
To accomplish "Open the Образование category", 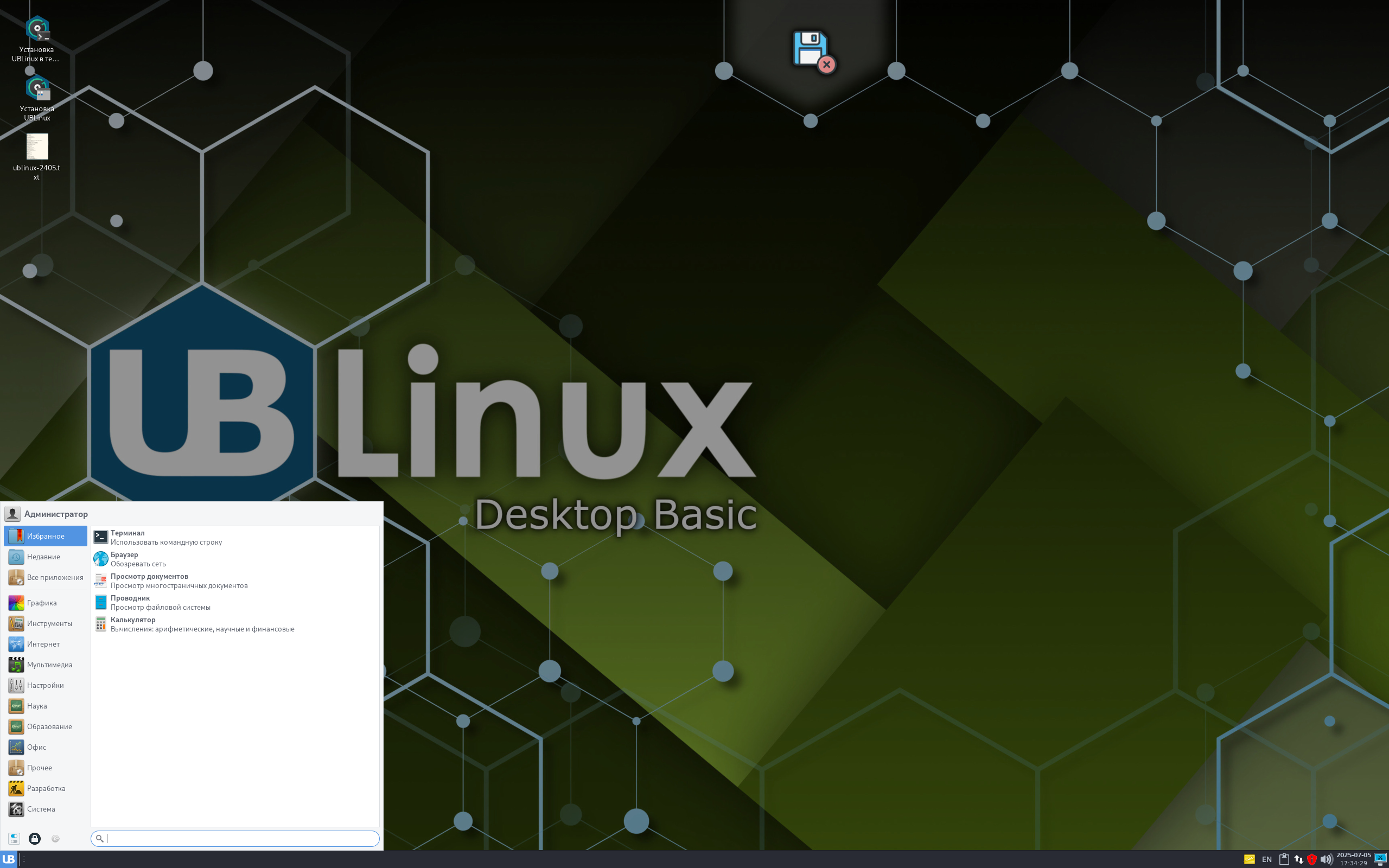I will coord(46,726).
